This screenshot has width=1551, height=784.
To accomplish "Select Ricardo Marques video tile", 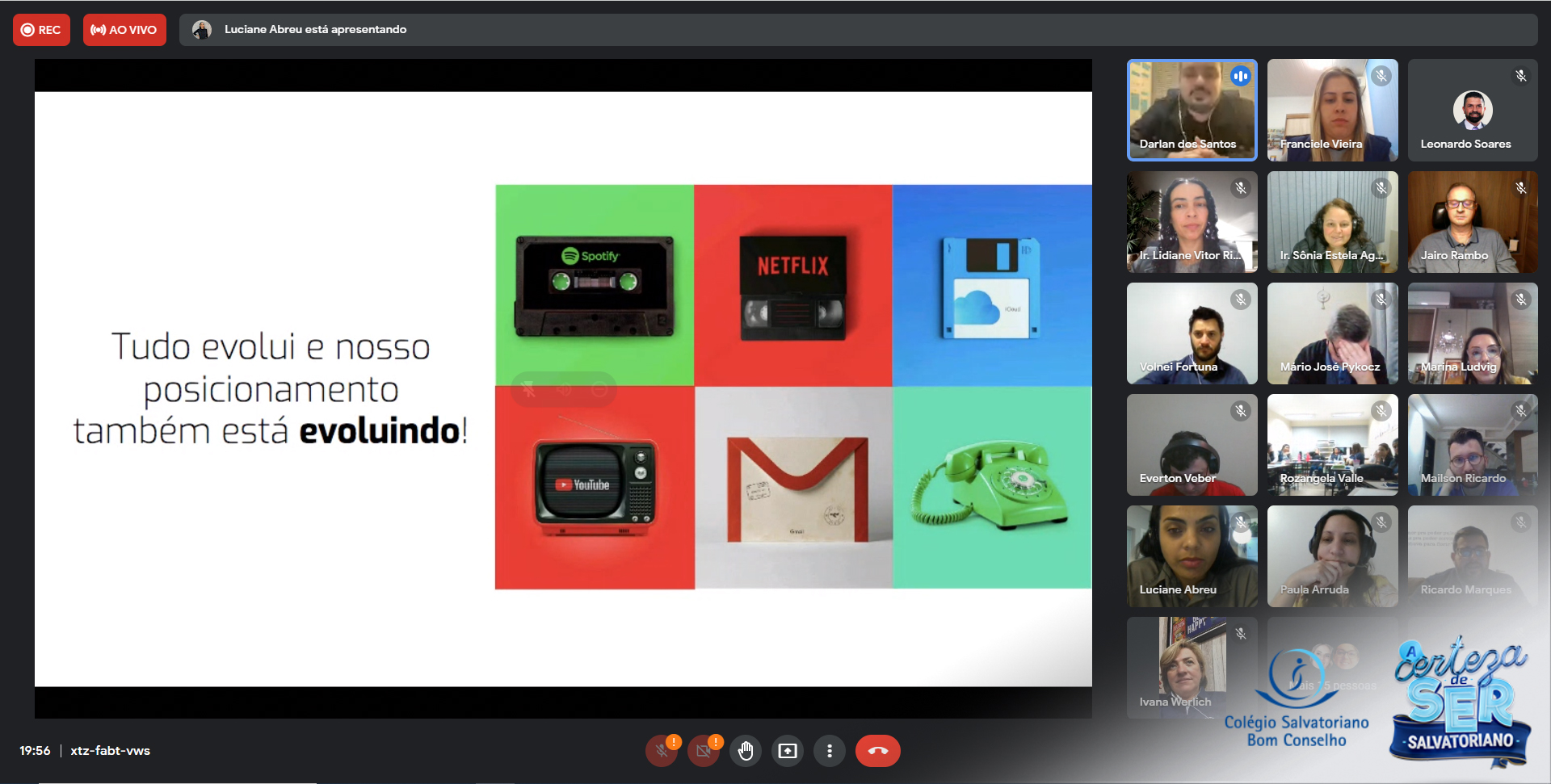I will (x=1473, y=556).
